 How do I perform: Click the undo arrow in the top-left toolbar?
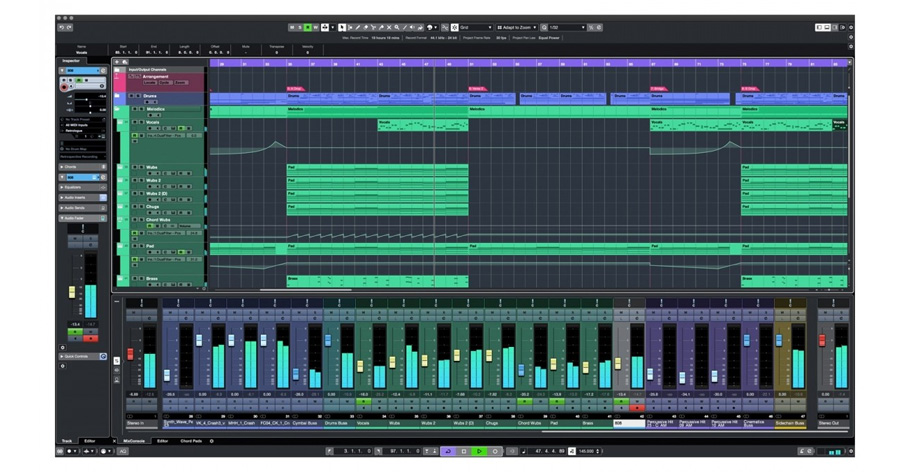click(x=61, y=27)
